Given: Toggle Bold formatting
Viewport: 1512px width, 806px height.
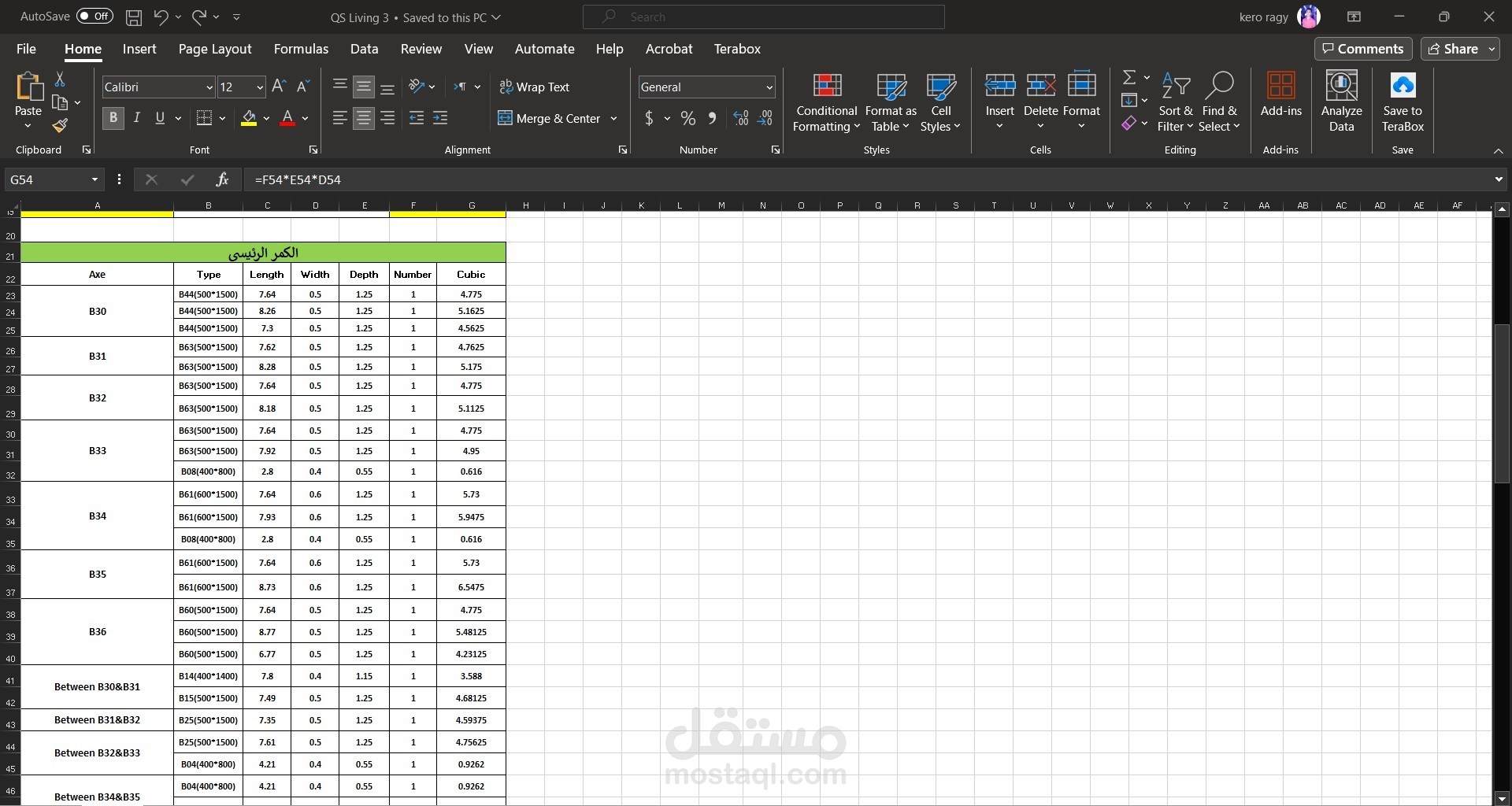Looking at the screenshot, I should [113, 118].
